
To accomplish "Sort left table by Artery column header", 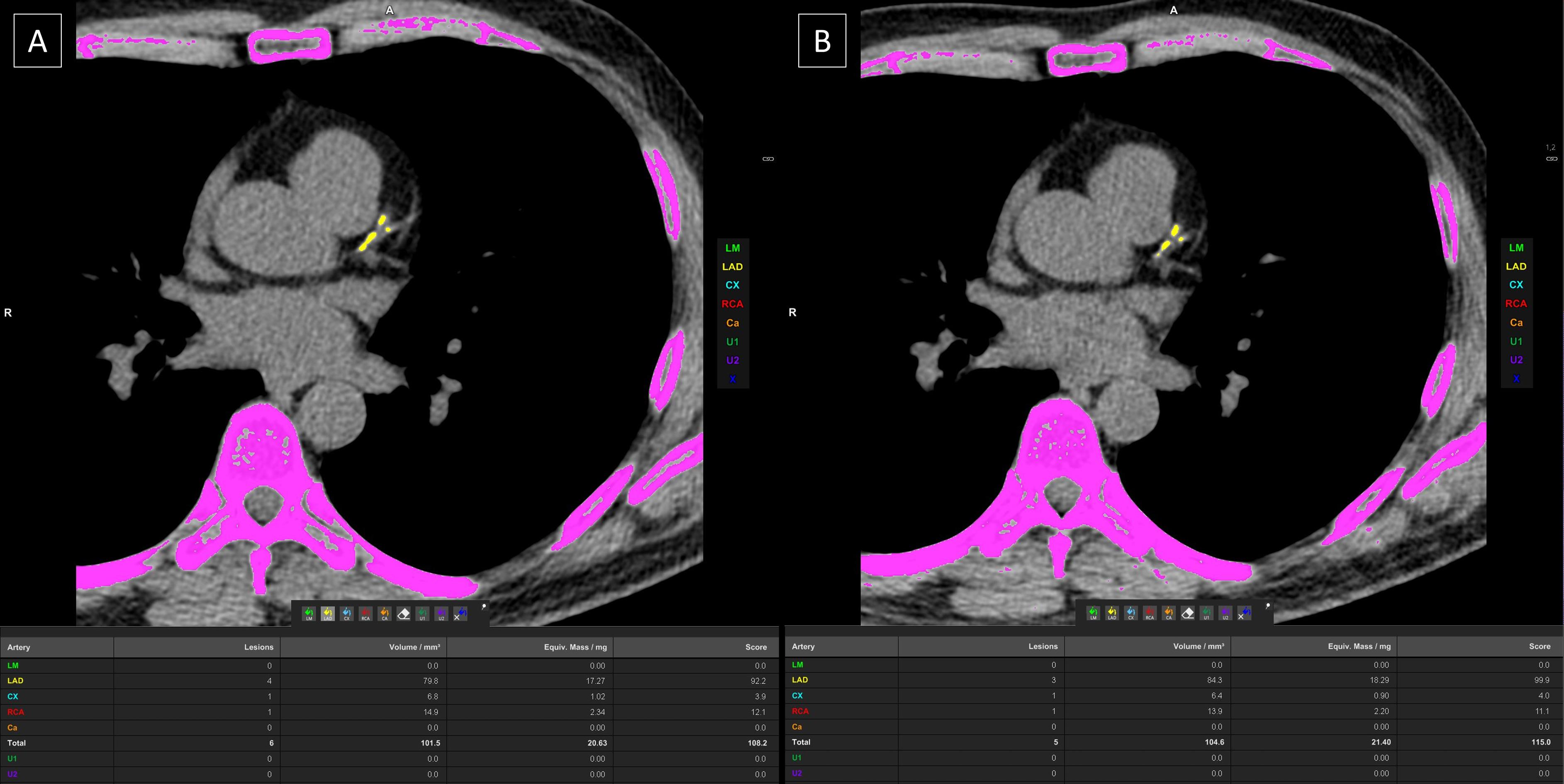I will coord(57,648).
